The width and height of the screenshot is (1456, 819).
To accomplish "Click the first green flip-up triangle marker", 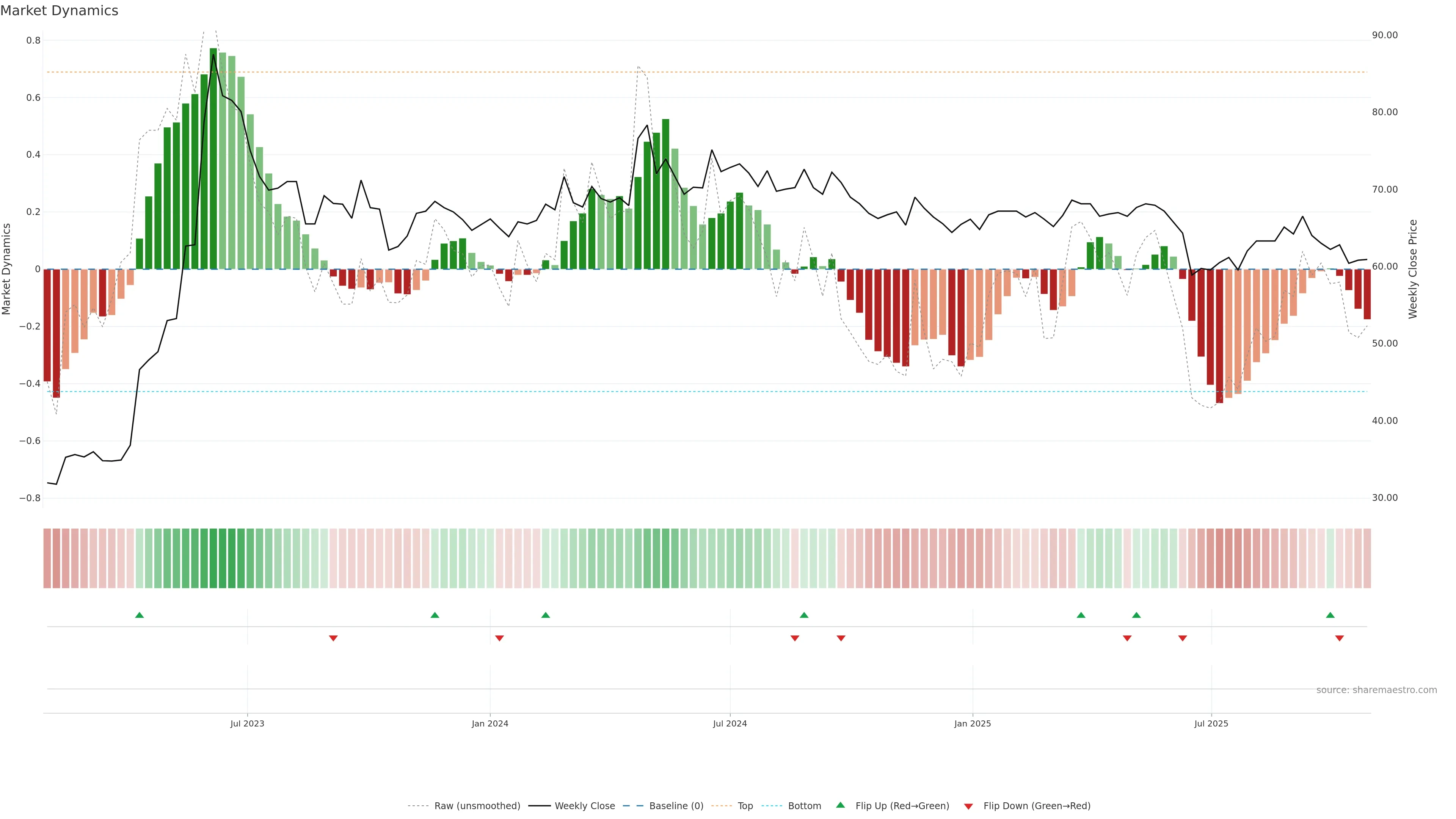I will tap(140, 615).
